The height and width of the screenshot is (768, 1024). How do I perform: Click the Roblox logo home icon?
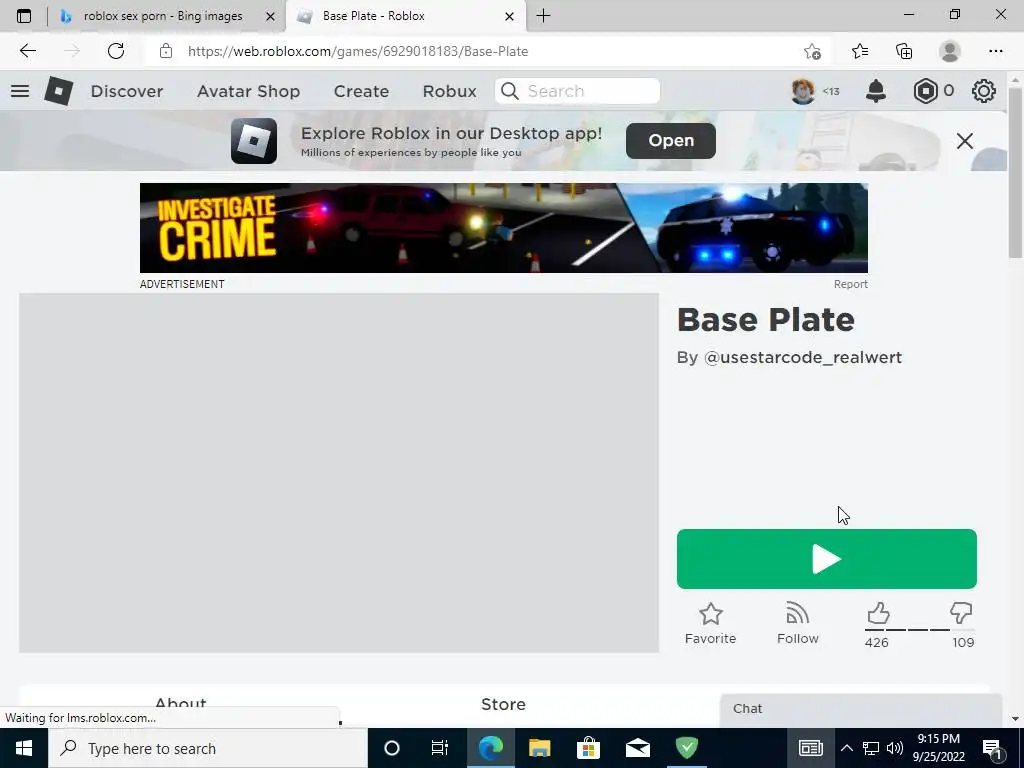coord(59,91)
